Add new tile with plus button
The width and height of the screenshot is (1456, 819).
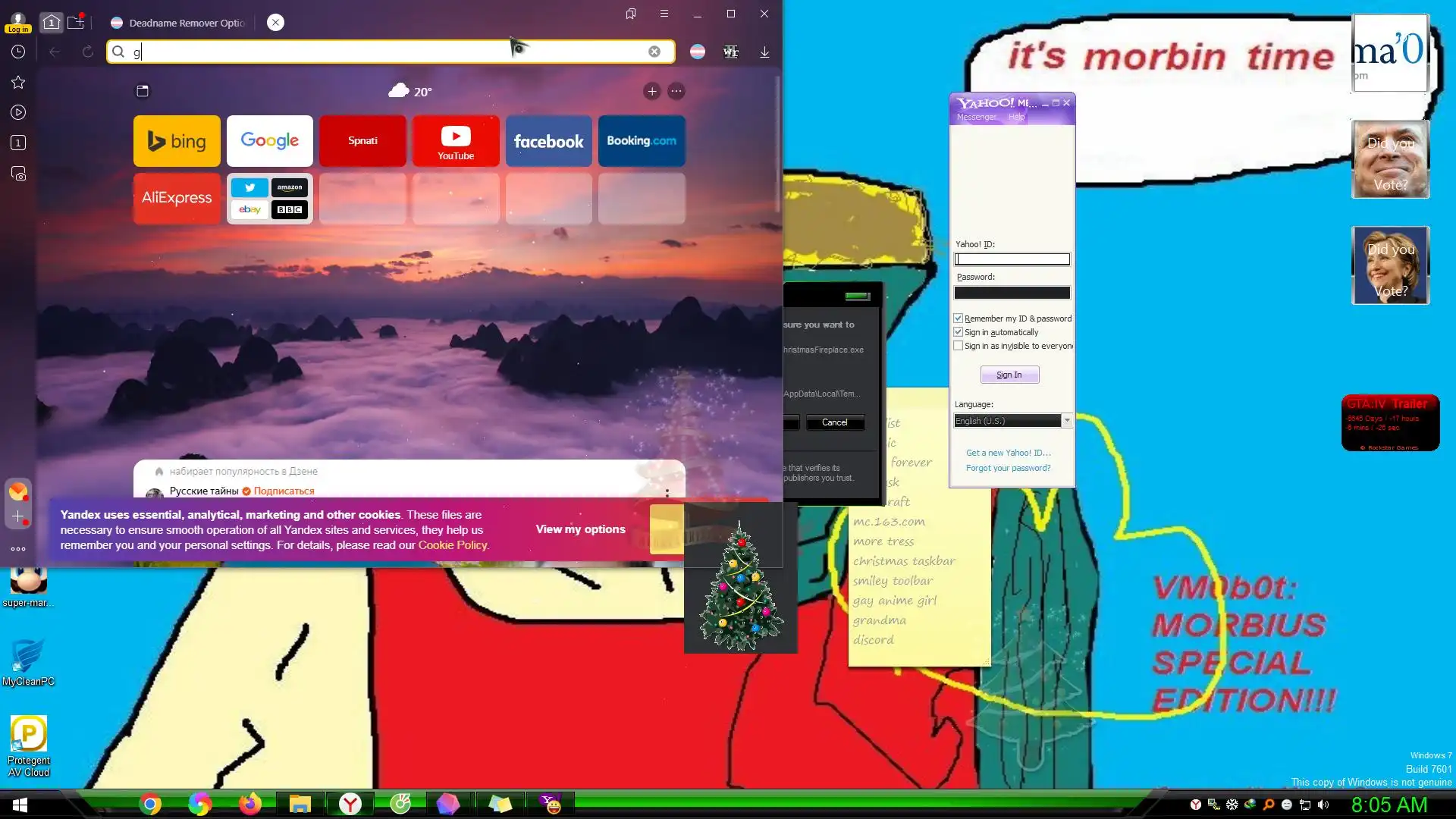(651, 91)
